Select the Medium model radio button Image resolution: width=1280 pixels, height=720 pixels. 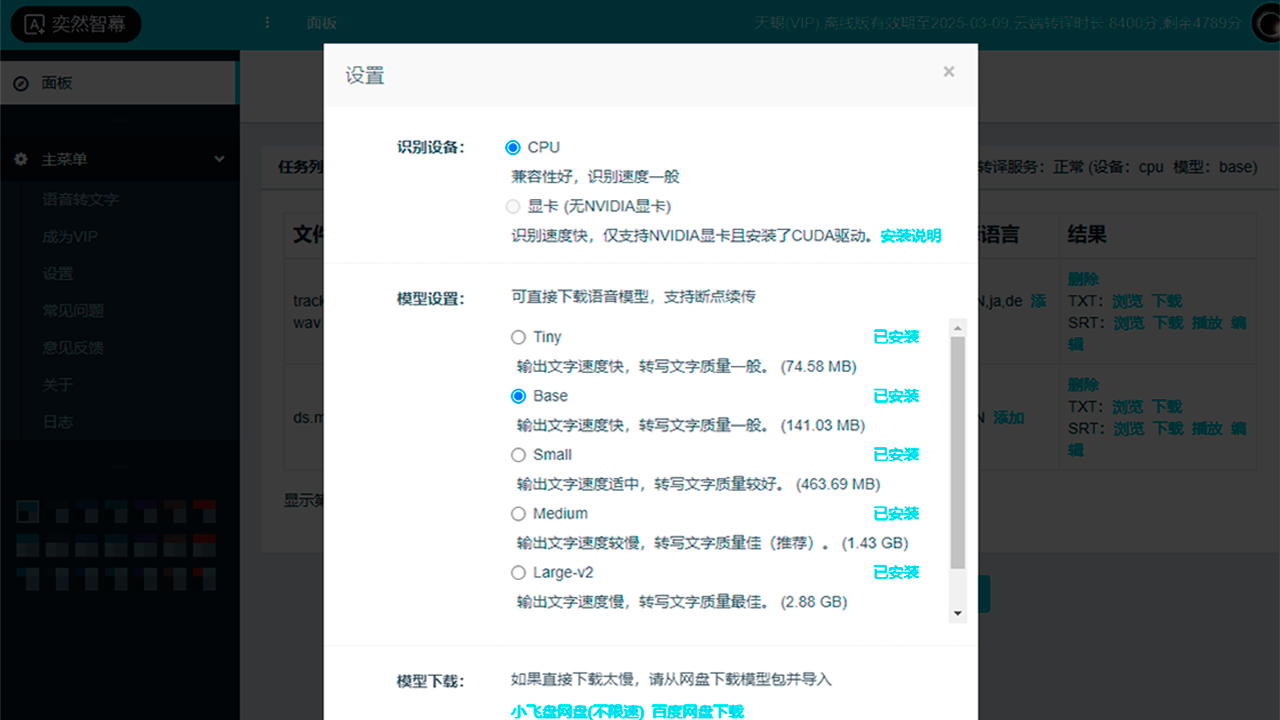[x=518, y=514]
